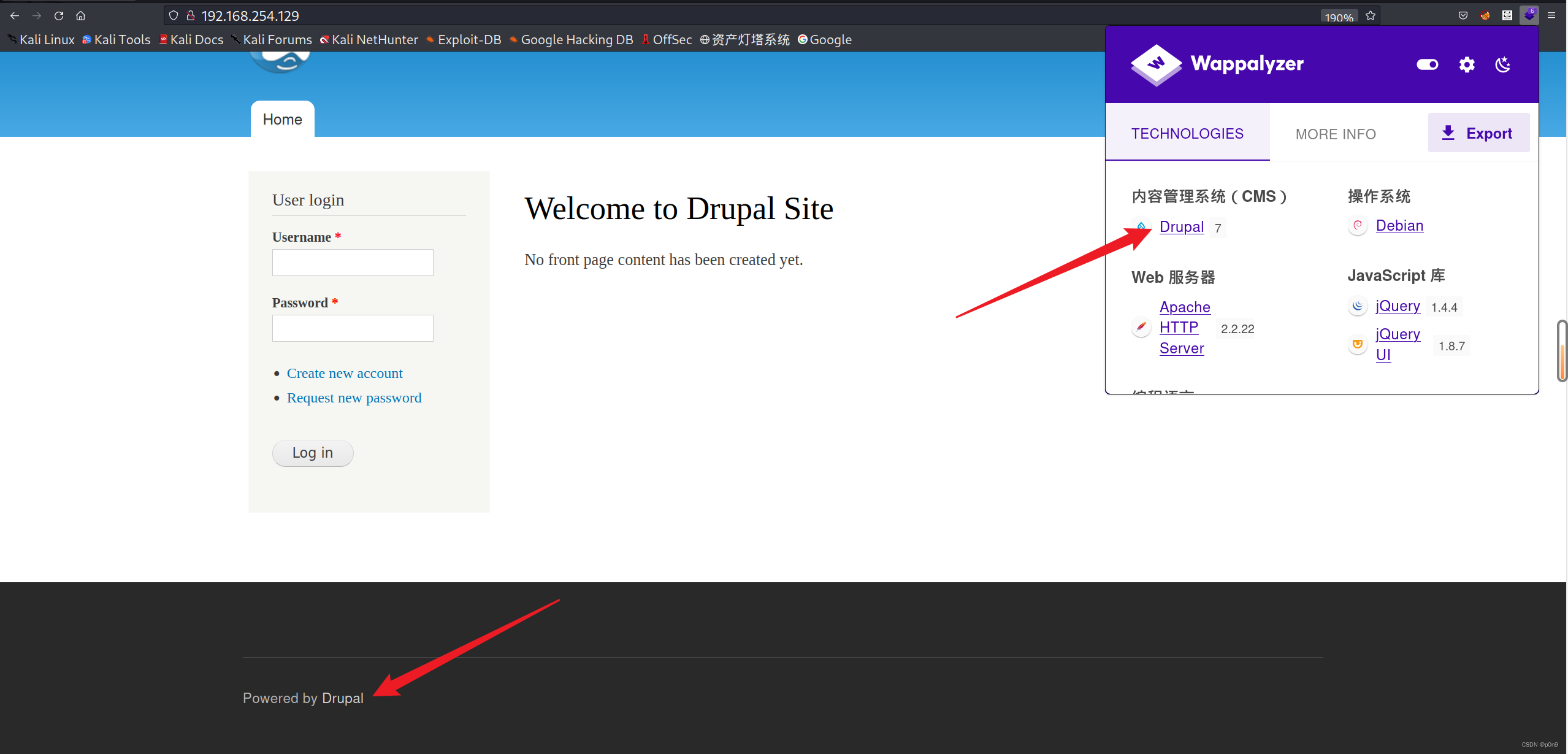Select the TECHNOLOGIES tab
The image size is (1568, 754).
coord(1187,133)
